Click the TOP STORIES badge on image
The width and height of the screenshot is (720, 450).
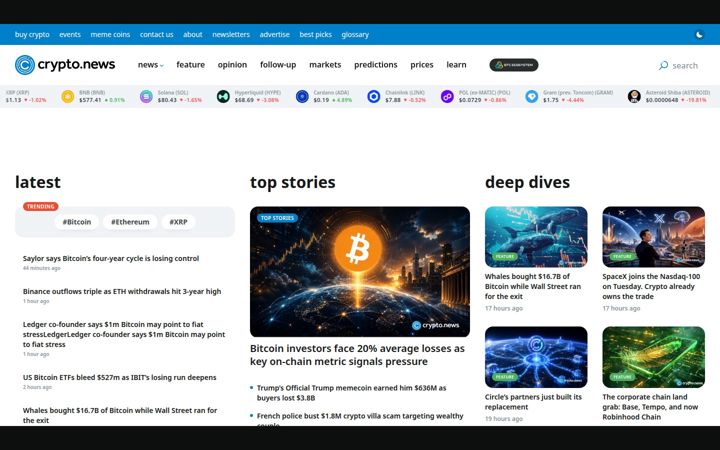277,218
